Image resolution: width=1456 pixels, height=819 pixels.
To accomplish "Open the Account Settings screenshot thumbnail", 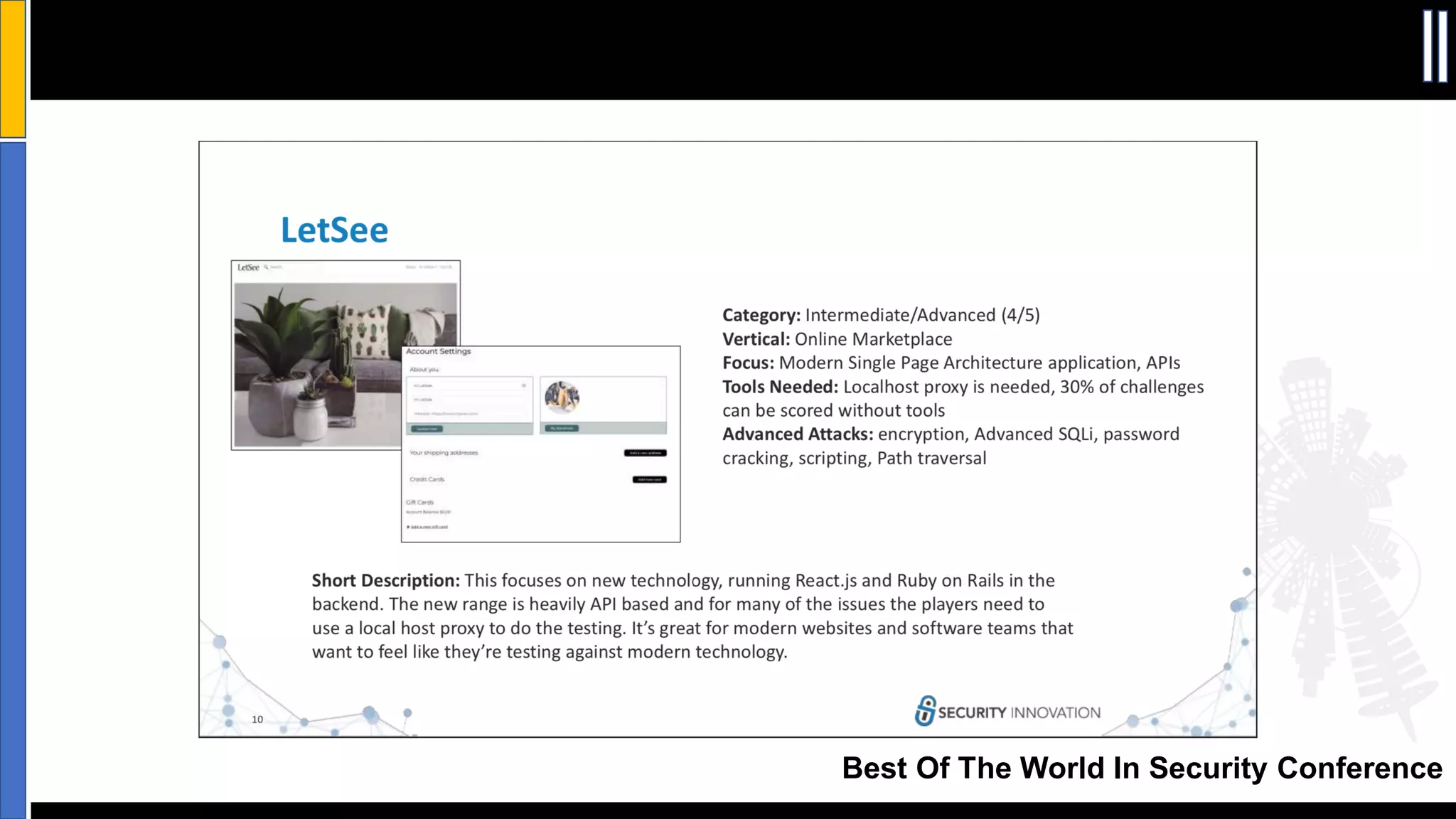I will point(540,444).
